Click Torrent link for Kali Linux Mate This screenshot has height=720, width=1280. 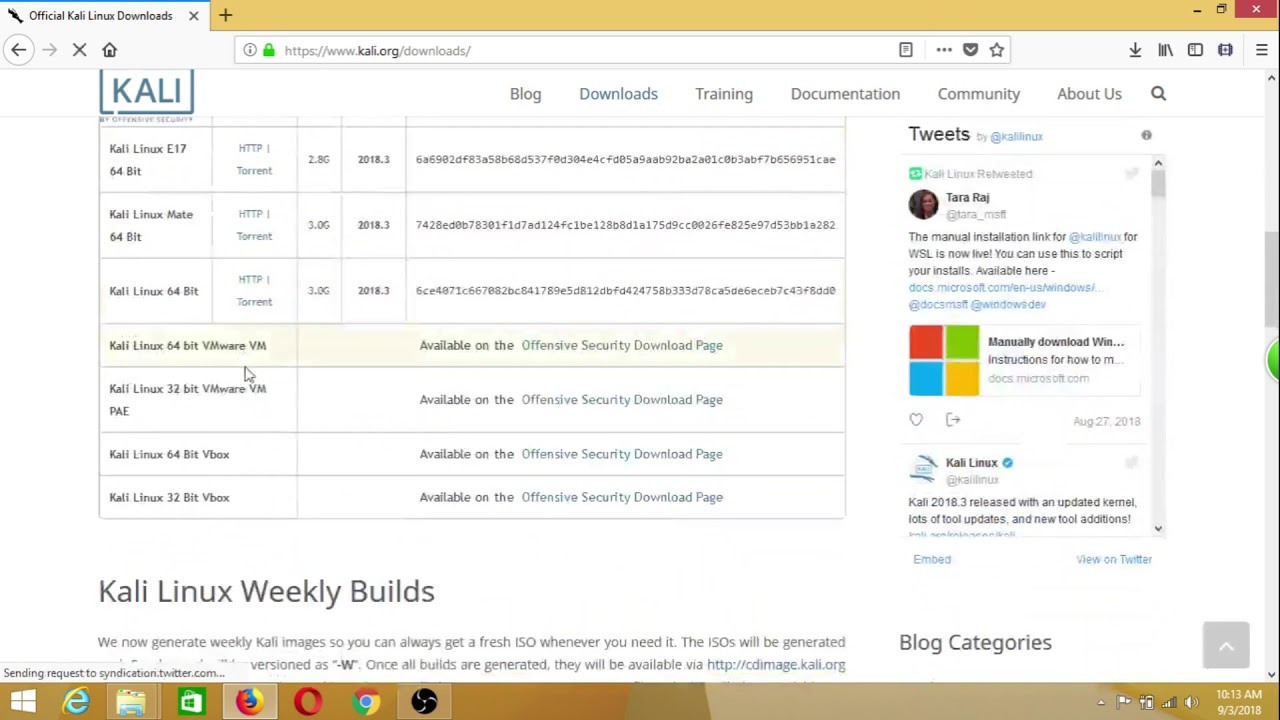[x=254, y=236]
